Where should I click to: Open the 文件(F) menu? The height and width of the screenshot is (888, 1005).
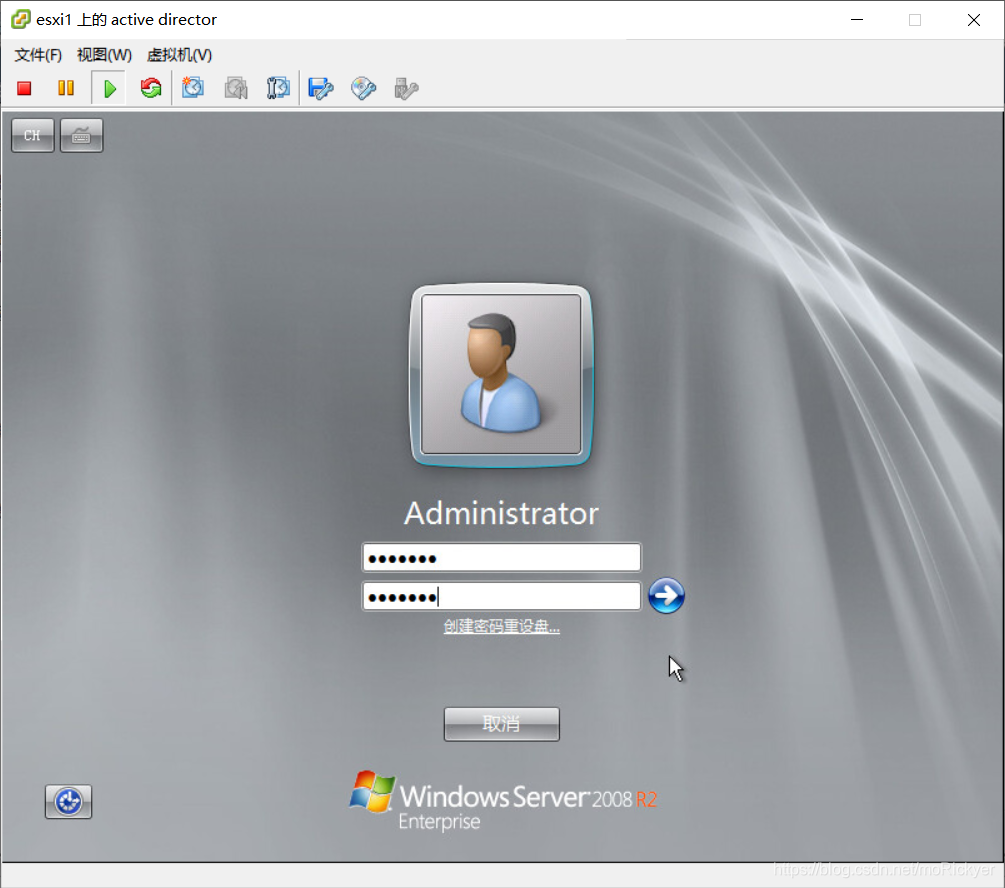click(38, 55)
